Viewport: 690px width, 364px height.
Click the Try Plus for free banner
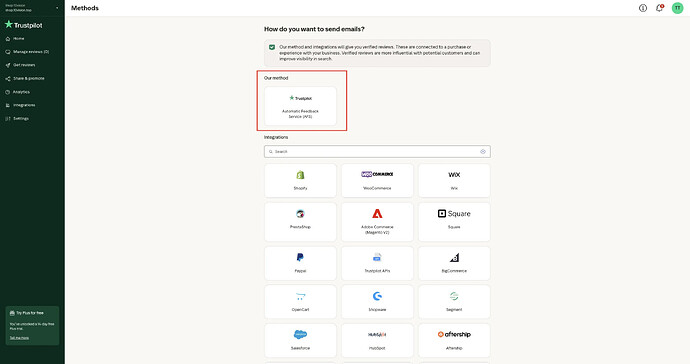click(32, 326)
